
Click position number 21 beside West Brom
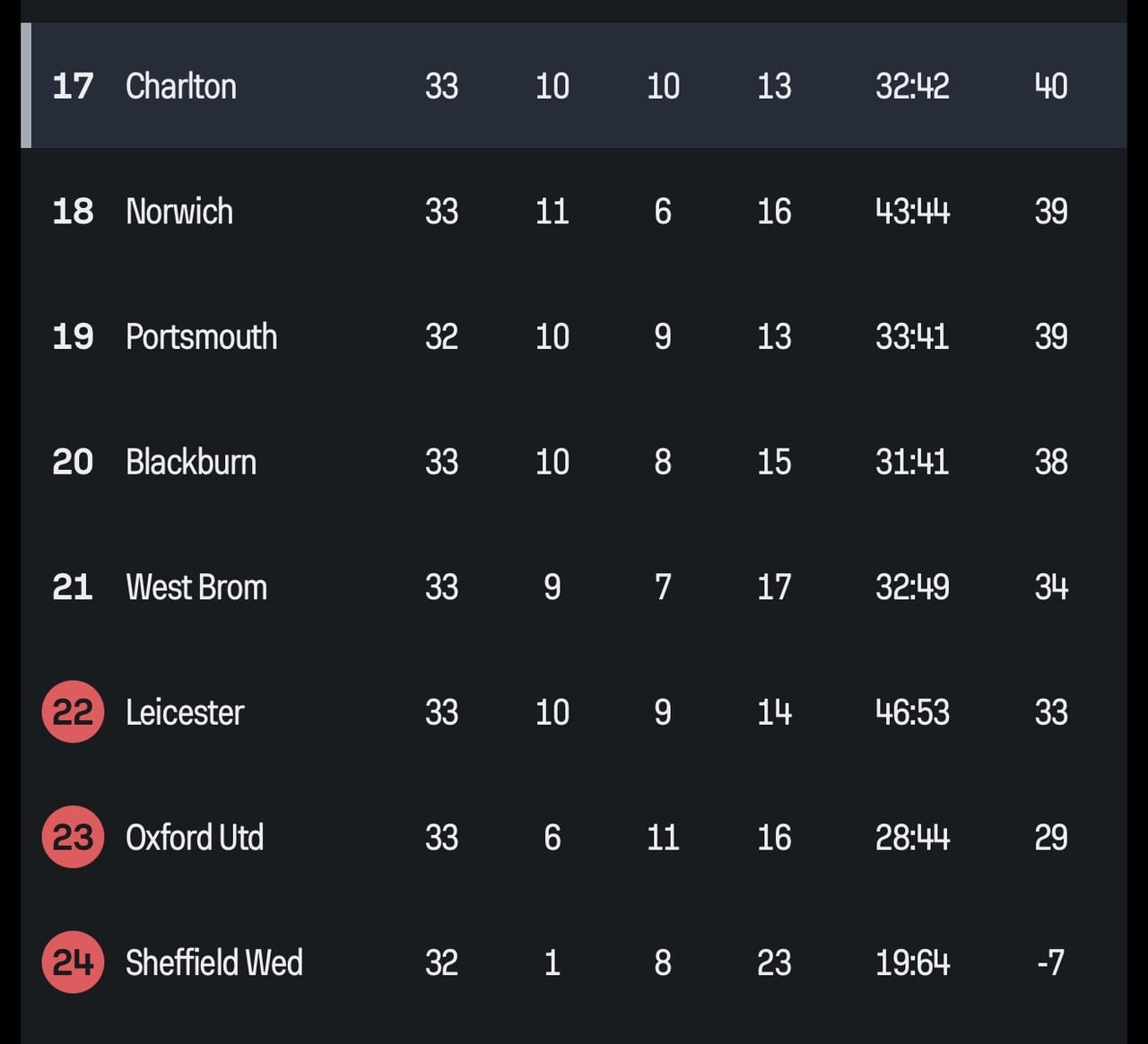[x=73, y=587]
